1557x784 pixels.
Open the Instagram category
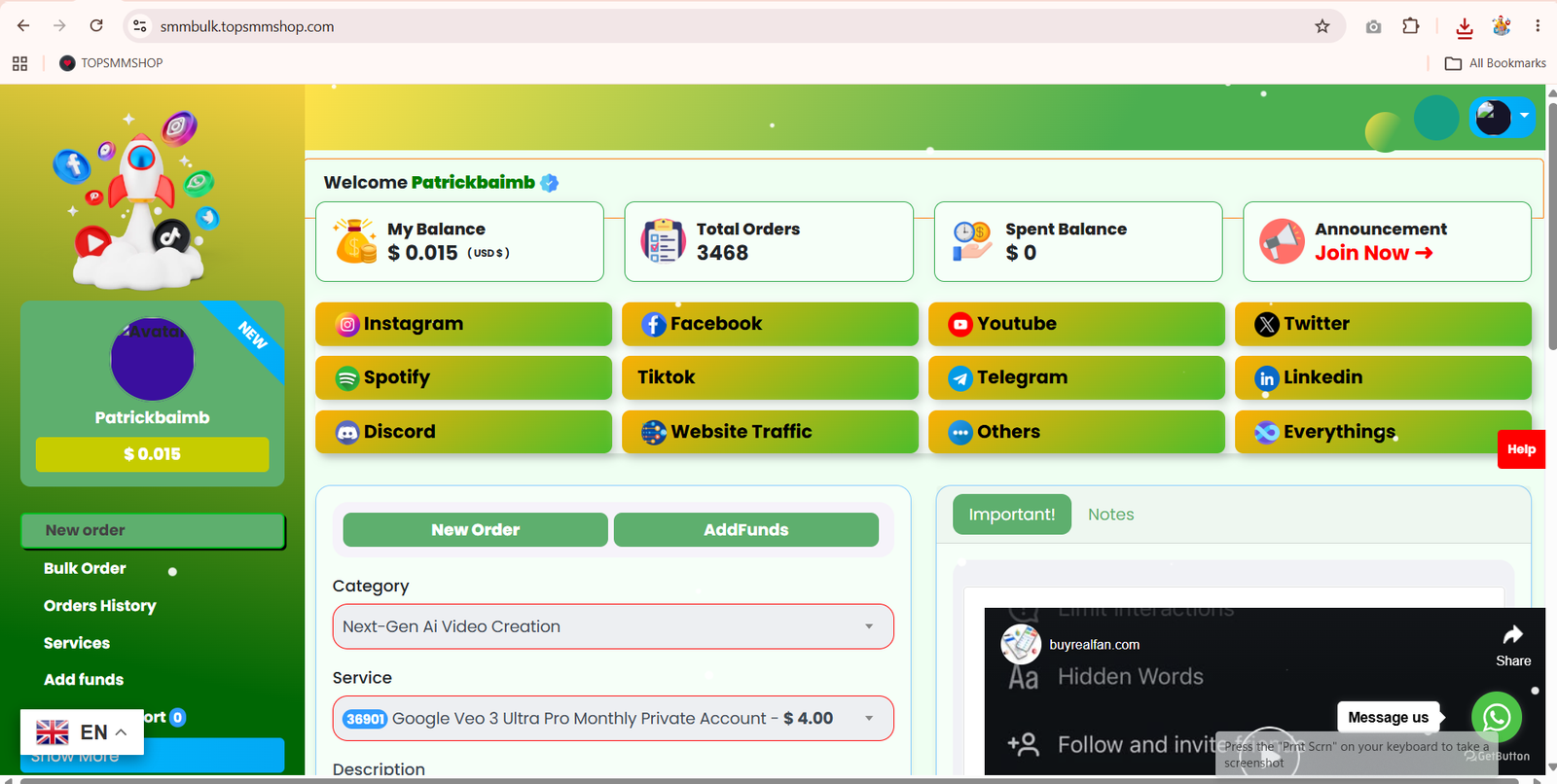click(x=463, y=324)
